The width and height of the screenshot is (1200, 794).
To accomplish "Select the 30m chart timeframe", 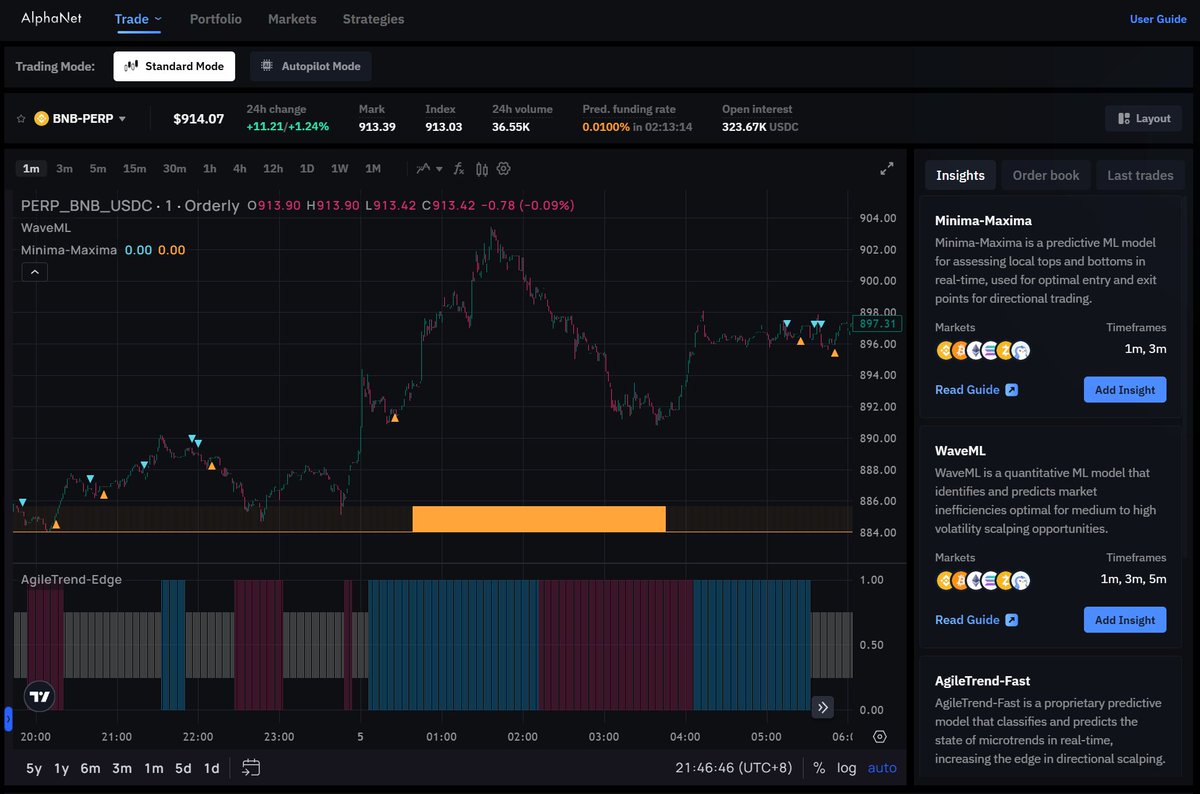I will [x=174, y=169].
